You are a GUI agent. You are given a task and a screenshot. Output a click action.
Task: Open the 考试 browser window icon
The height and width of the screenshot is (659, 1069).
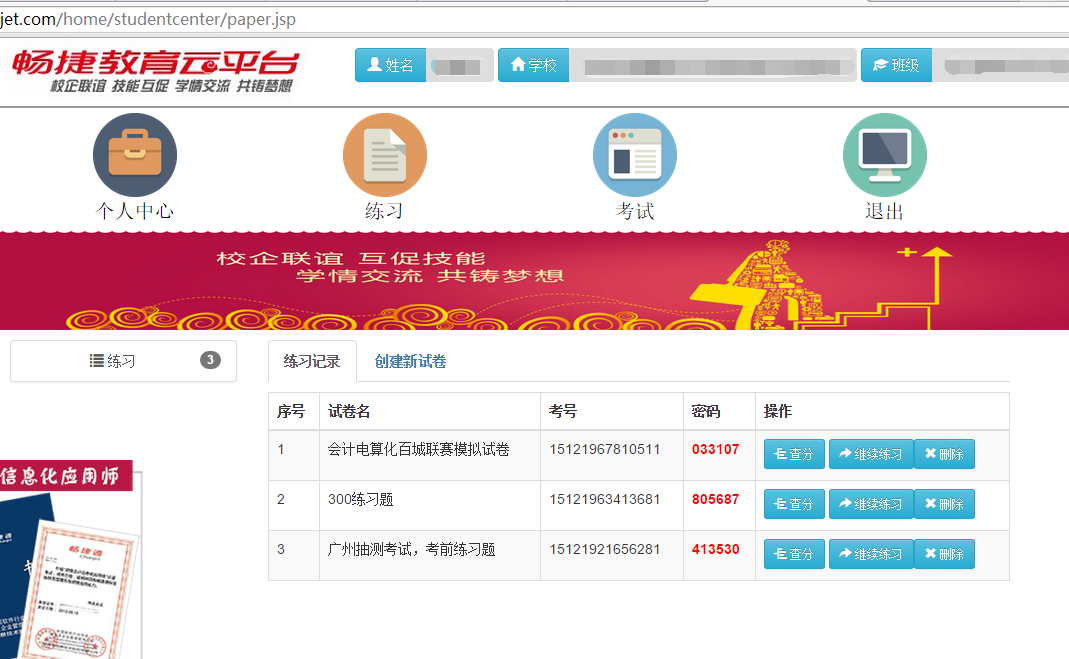[635, 156]
